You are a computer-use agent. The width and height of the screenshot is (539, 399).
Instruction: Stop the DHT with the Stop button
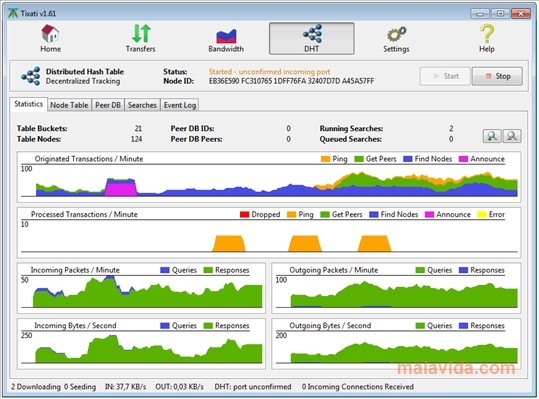coord(497,76)
